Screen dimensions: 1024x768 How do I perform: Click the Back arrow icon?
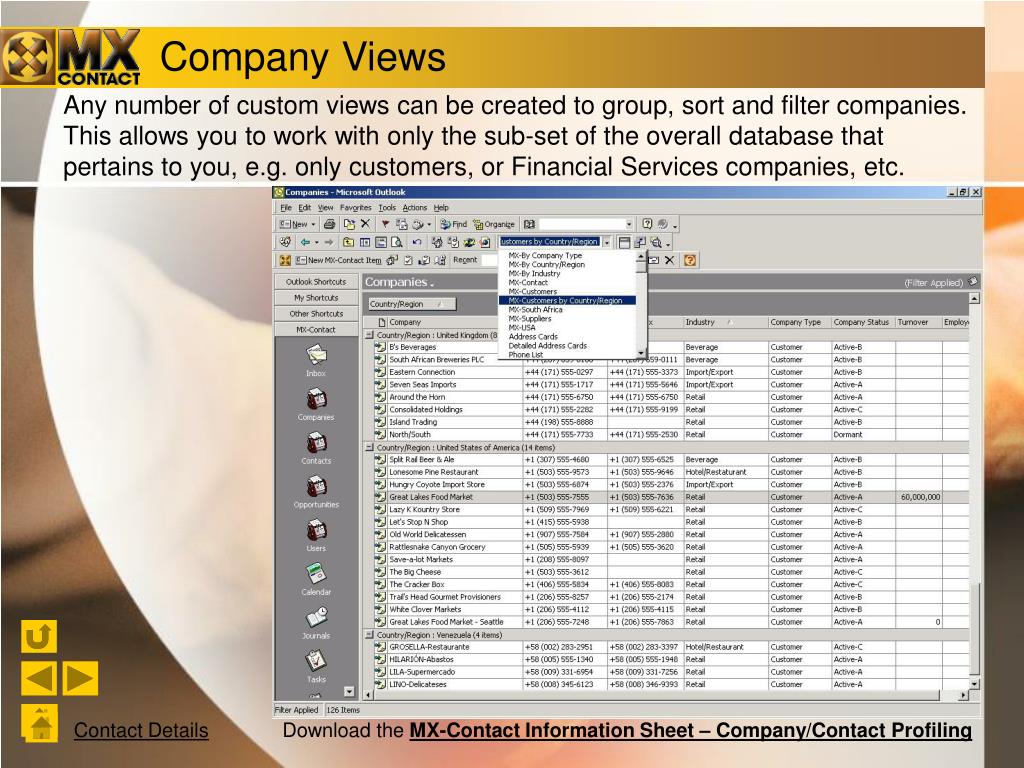click(305, 242)
